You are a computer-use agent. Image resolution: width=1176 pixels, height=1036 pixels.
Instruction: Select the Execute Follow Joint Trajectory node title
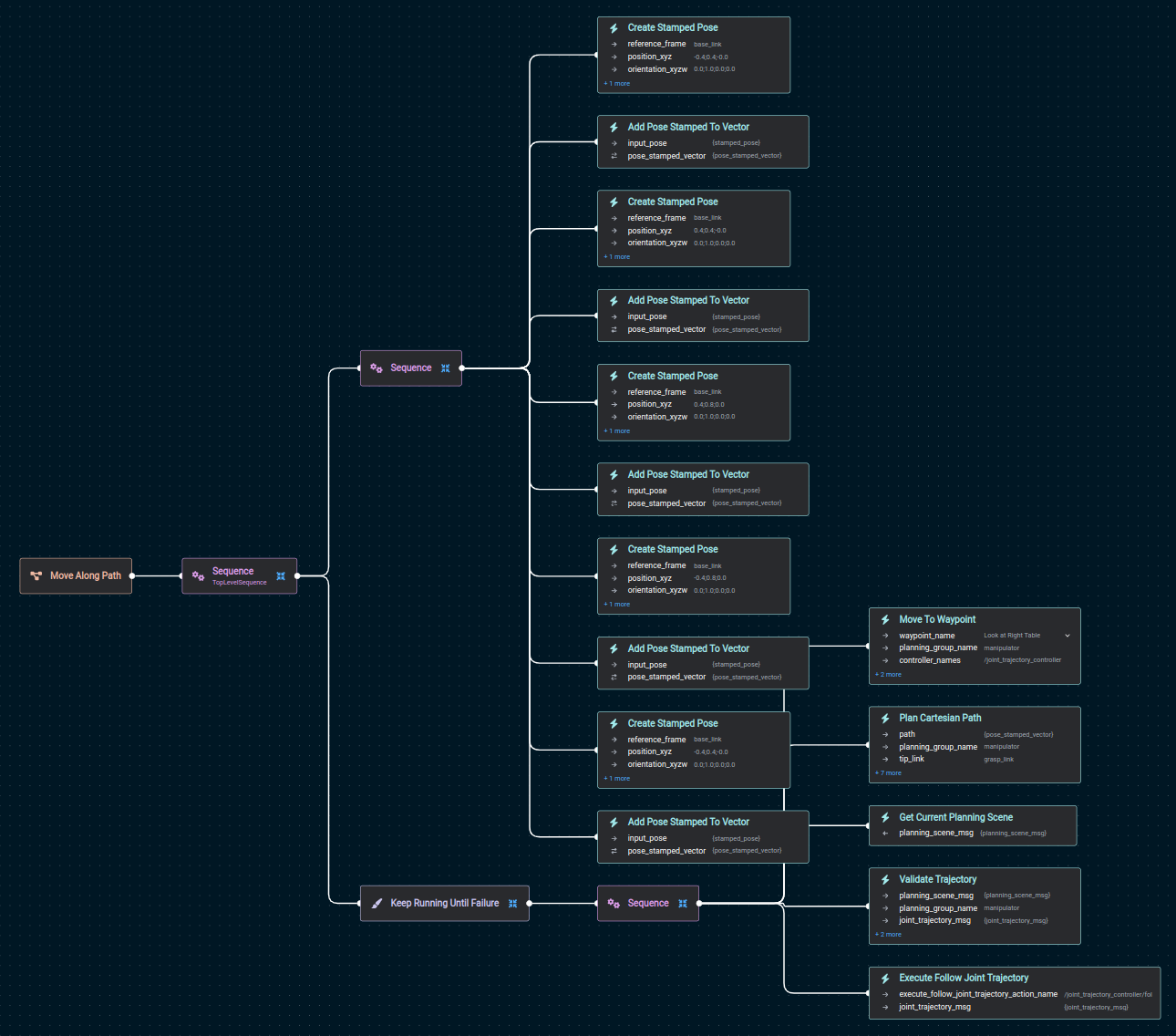(964, 978)
